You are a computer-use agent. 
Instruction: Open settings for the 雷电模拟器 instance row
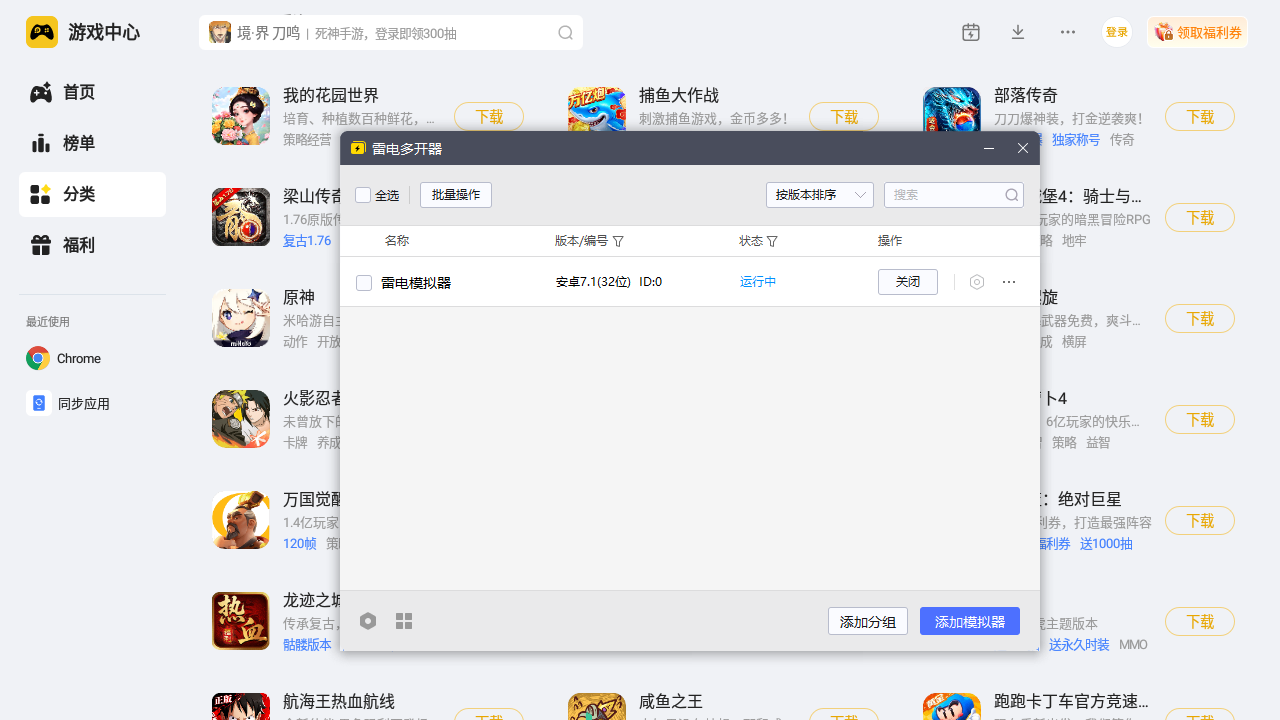977,282
